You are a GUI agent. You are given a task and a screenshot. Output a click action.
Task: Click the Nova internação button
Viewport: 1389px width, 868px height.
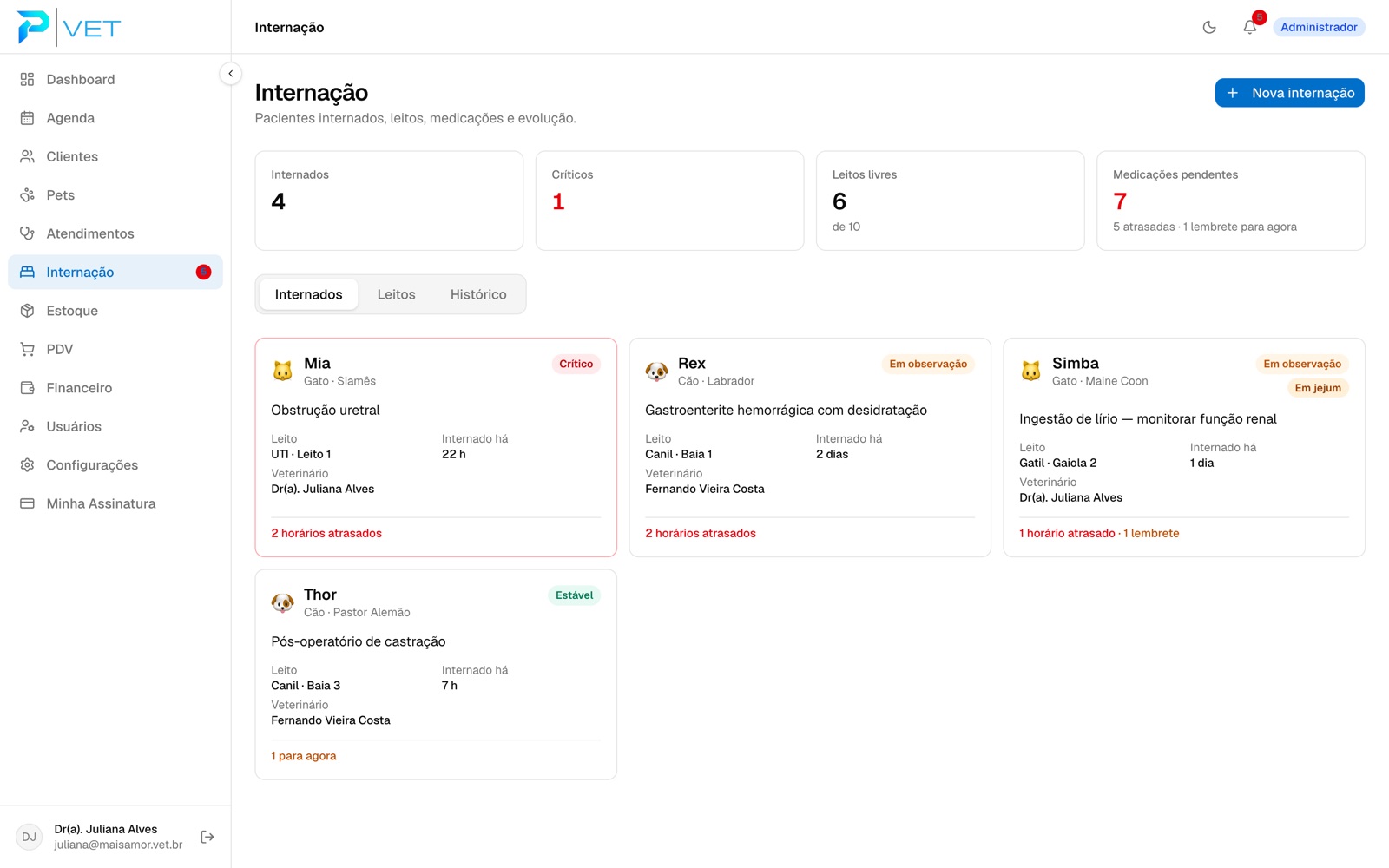[x=1289, y=93]
